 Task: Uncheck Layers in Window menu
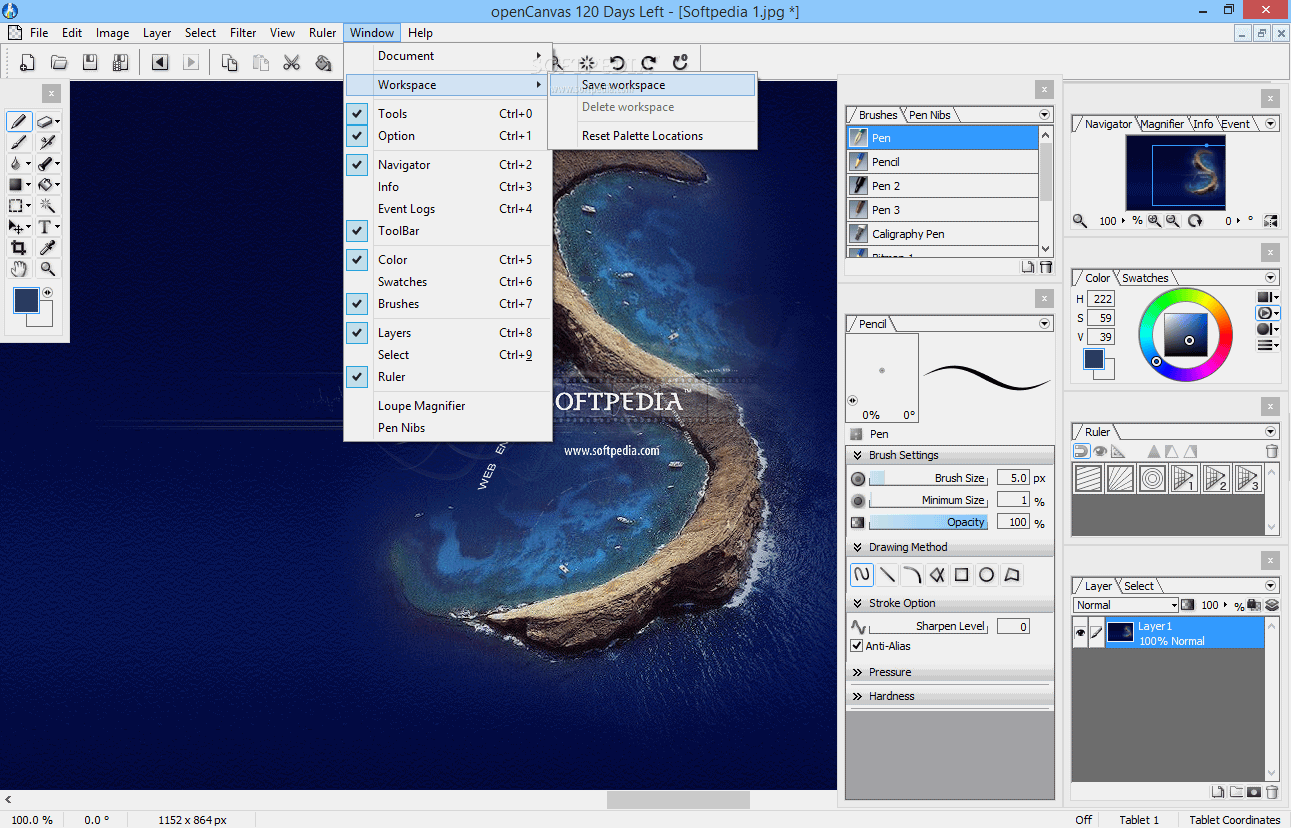pos(358,333)
